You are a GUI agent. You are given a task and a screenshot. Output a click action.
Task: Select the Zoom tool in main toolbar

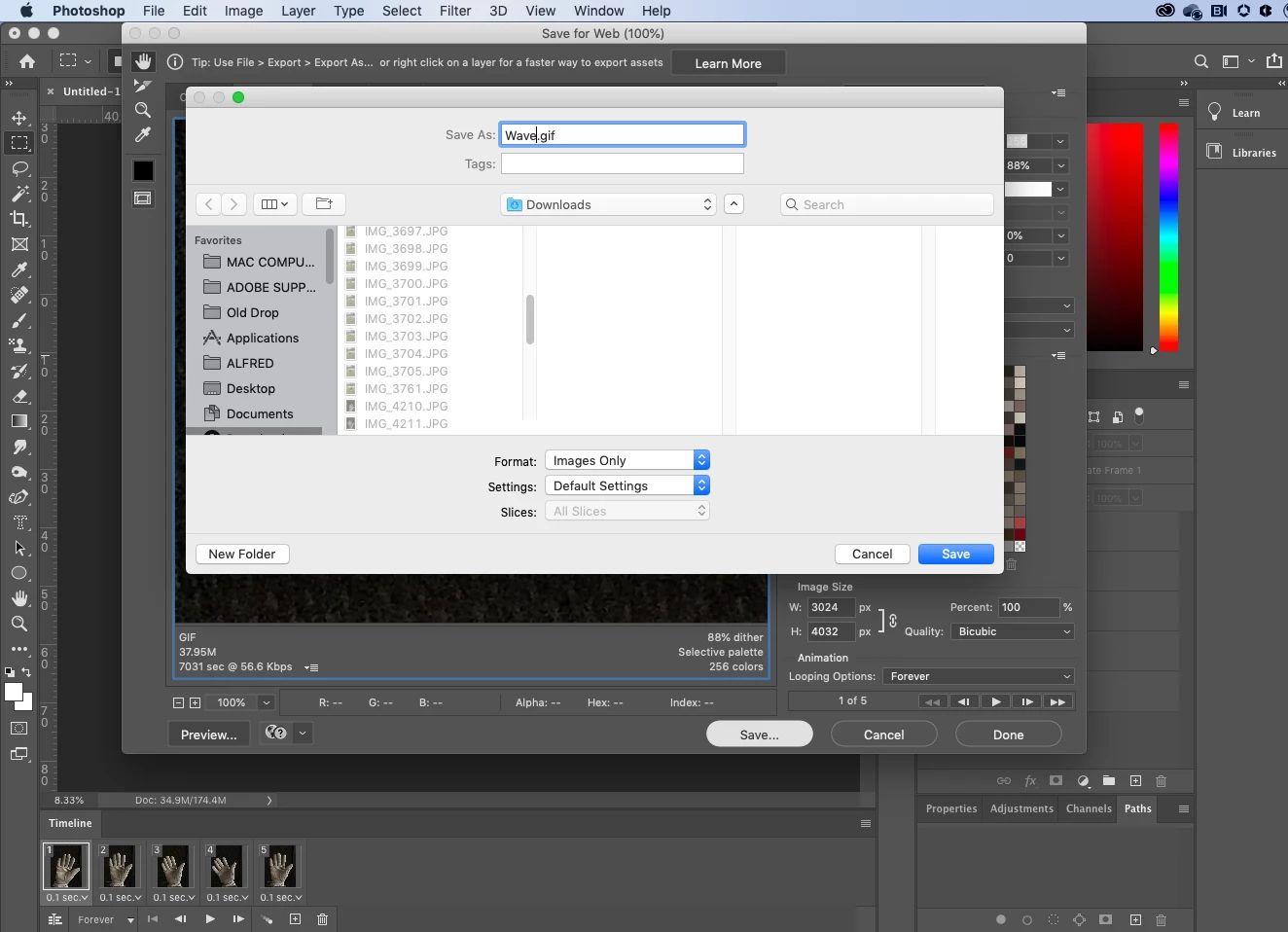pos(19,624)
